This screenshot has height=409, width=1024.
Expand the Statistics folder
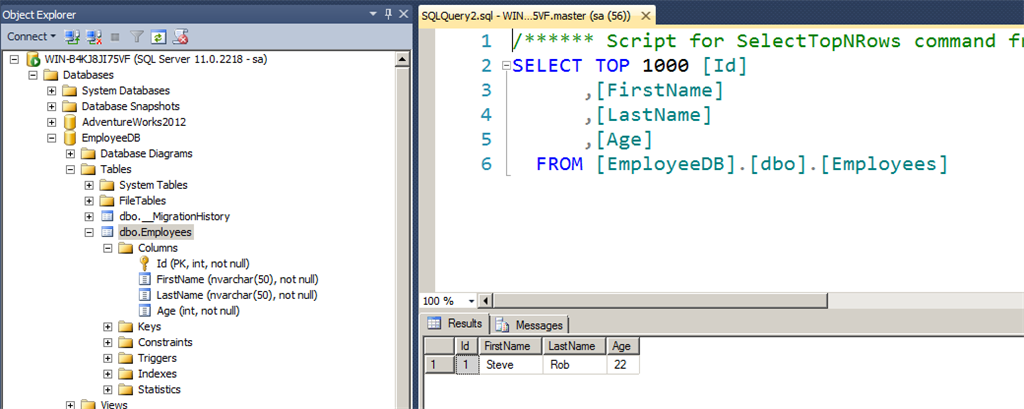[108, 390]
